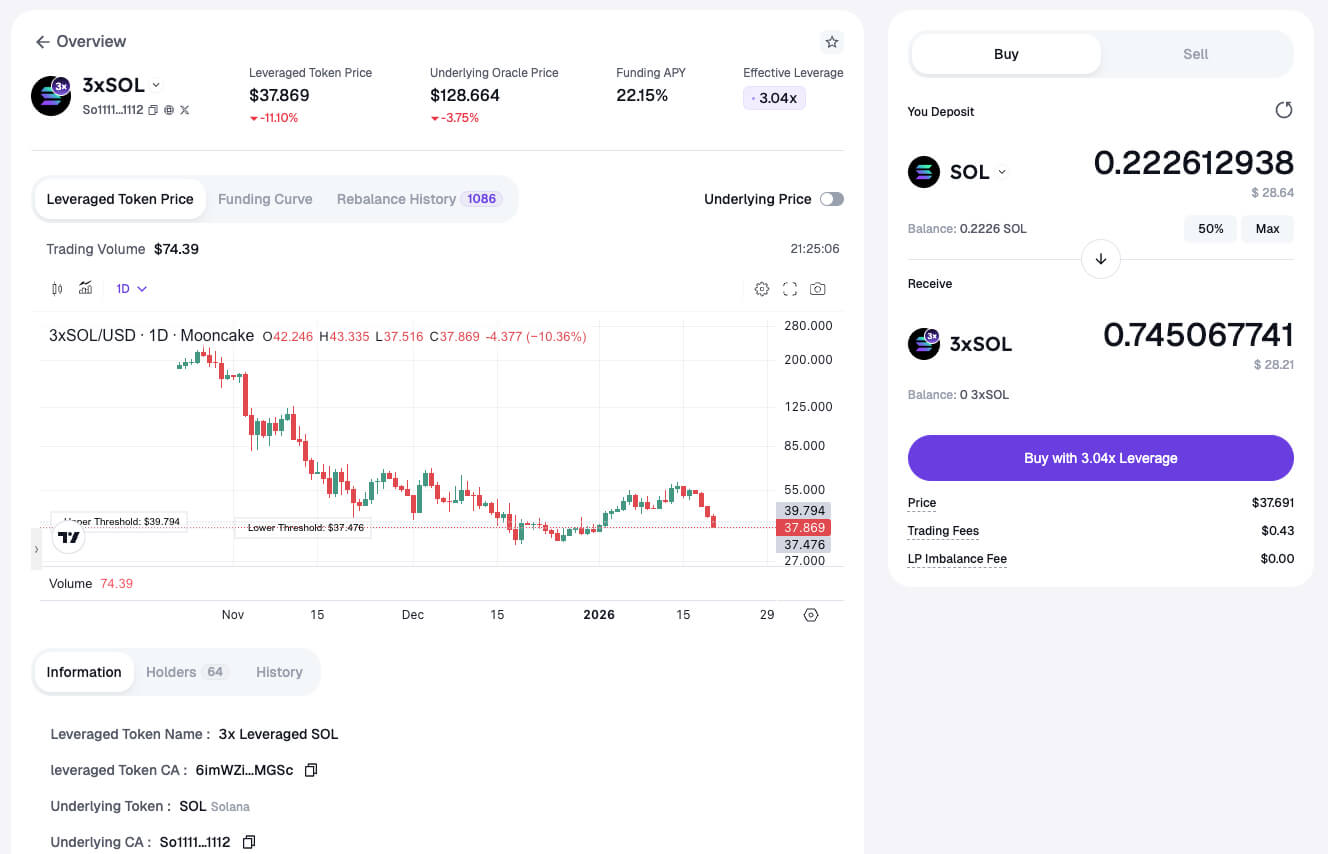The image size is (1328, 854).
Task: Switch to the Sell tab
Action: [1196, 54]
